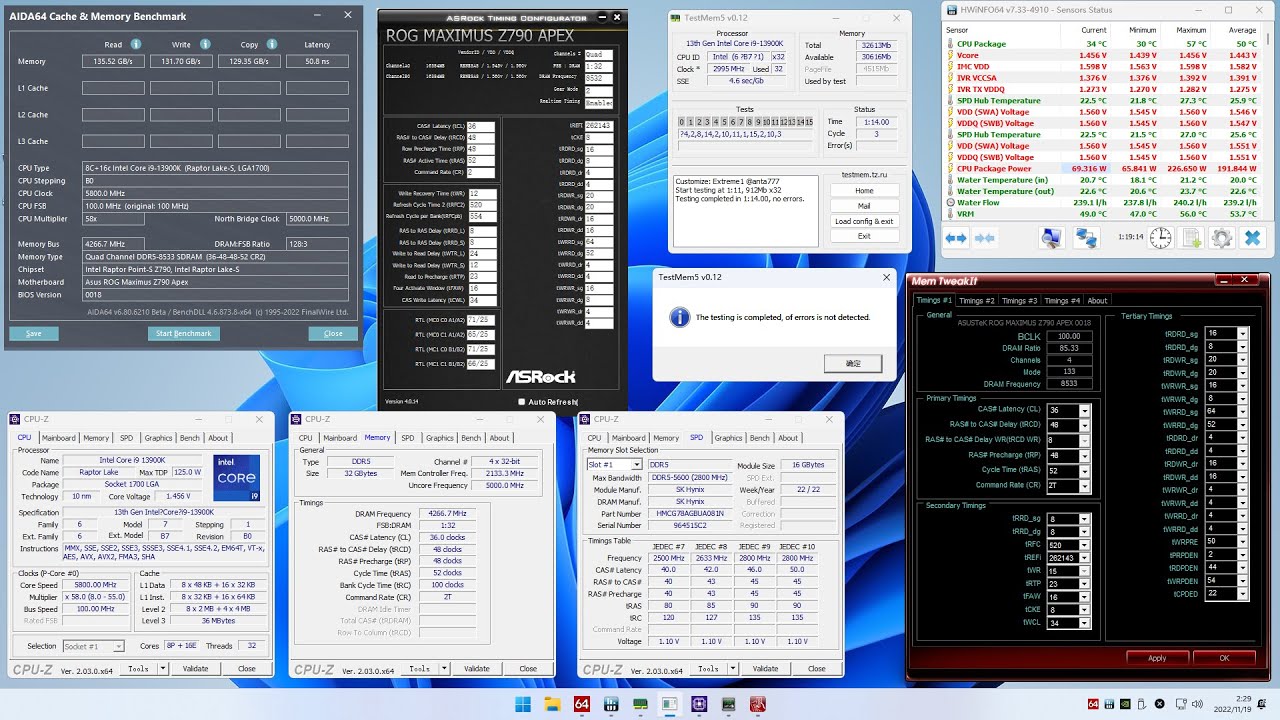Open the RAS# to CAS# Delay (tRCD) dropdown
This screenshot has width=1280, height=720.
coord(1084,425)
